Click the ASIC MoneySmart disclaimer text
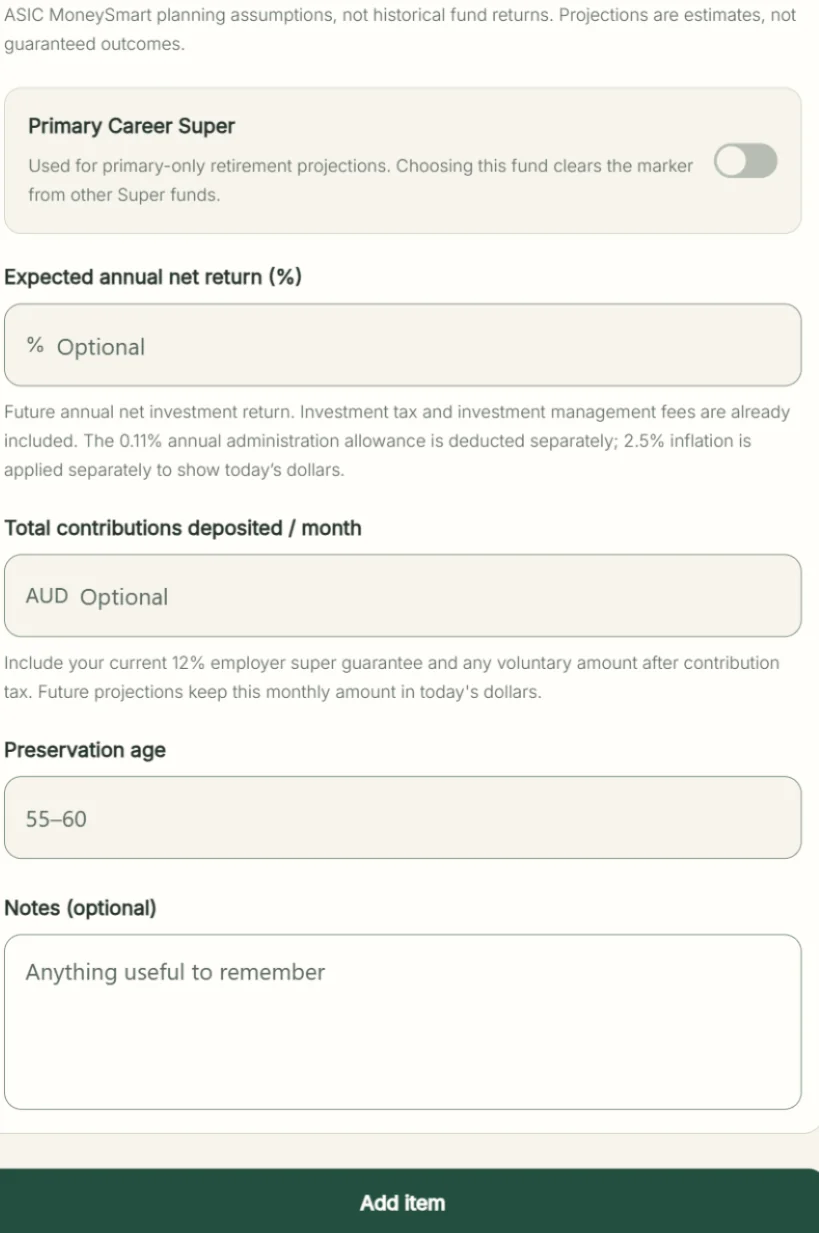The width and height of the screenshot is (819, 1233). 400,30
